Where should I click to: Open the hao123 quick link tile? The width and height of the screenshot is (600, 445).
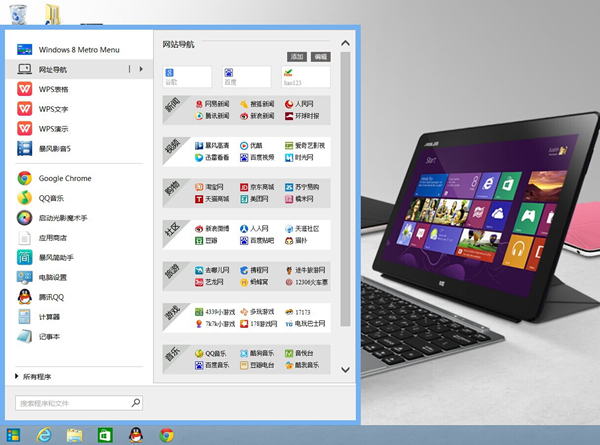pyautogui.click(x=306, y=77)
